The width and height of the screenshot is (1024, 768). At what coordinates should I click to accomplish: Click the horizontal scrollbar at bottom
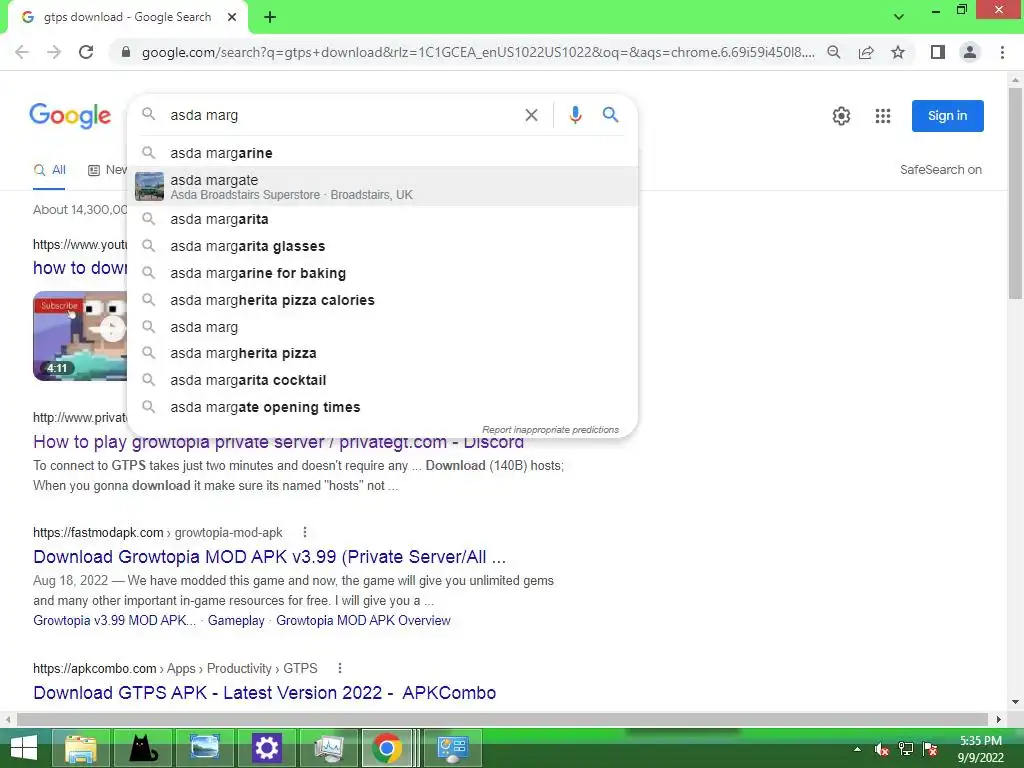502,719
